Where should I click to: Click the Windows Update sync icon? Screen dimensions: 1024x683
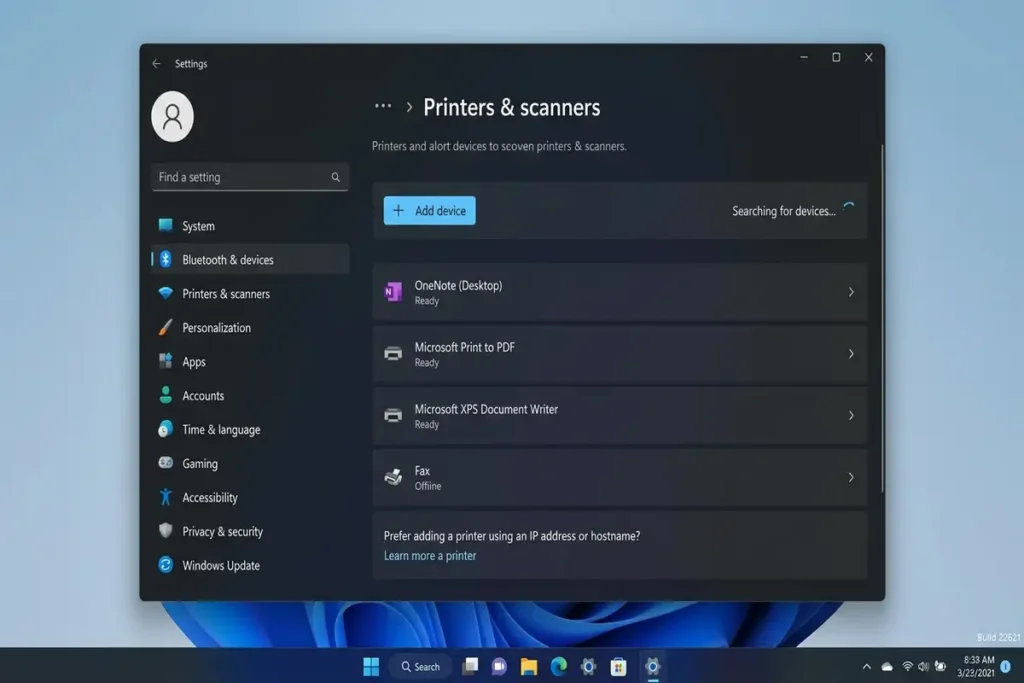[166, 565]
